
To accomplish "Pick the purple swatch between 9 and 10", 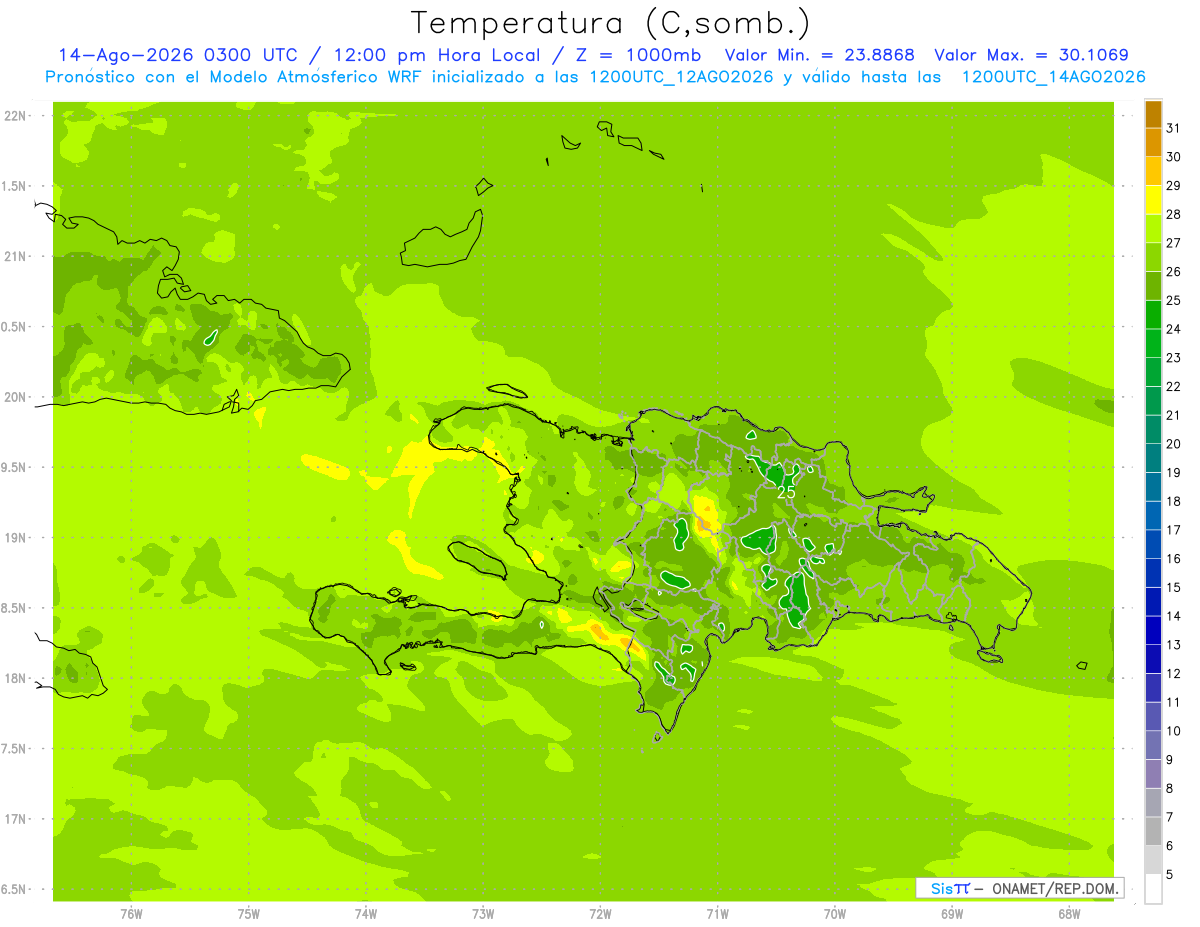I will (1153, 745).
